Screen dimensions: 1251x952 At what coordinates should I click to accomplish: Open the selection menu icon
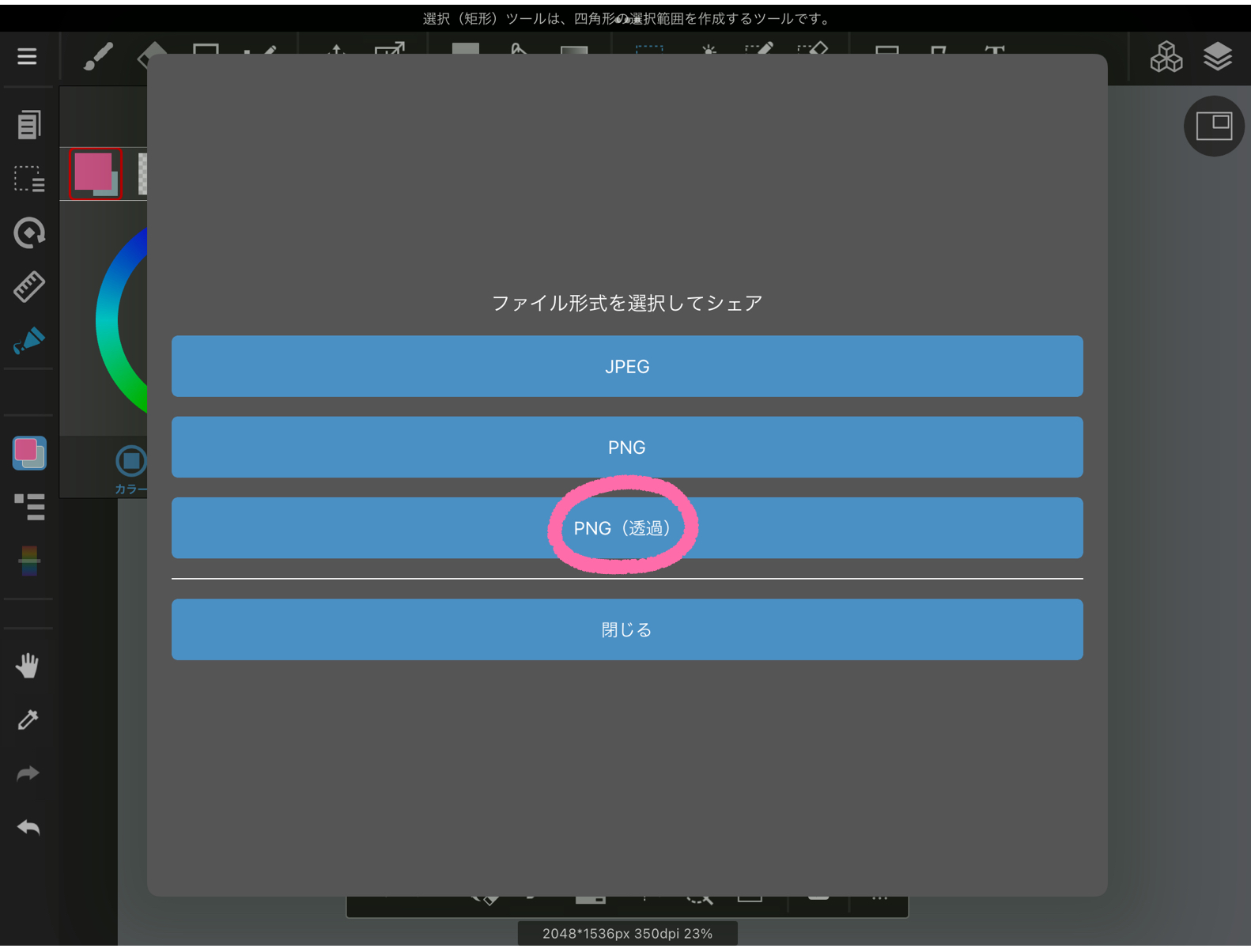pos(28,179)
